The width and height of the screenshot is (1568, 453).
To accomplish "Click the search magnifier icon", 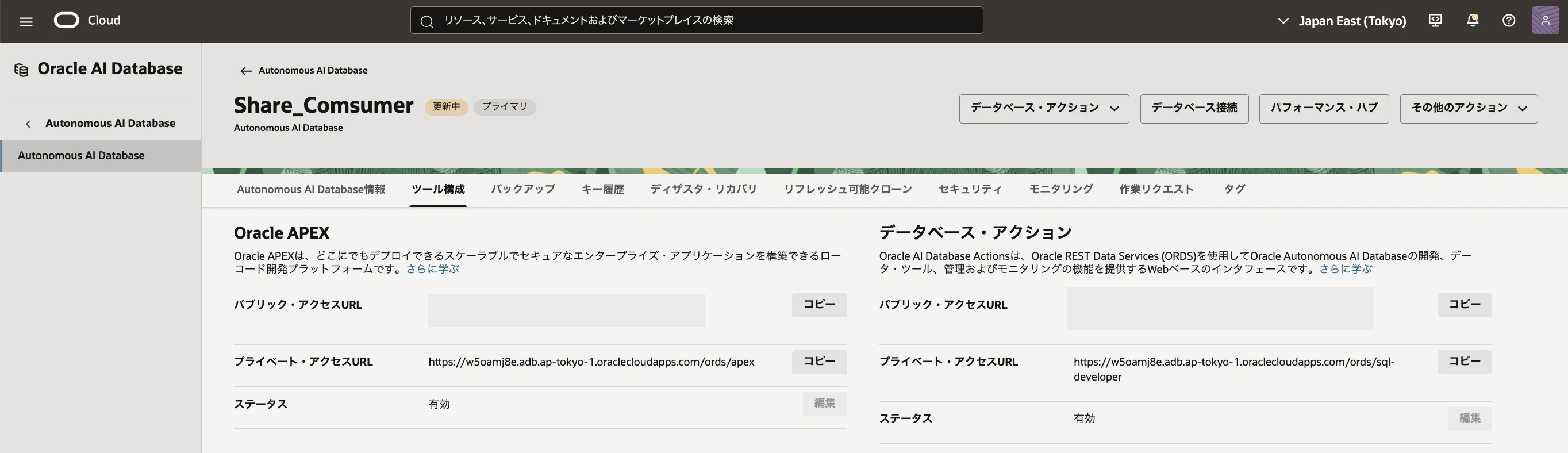I will [x=426, y=21].
